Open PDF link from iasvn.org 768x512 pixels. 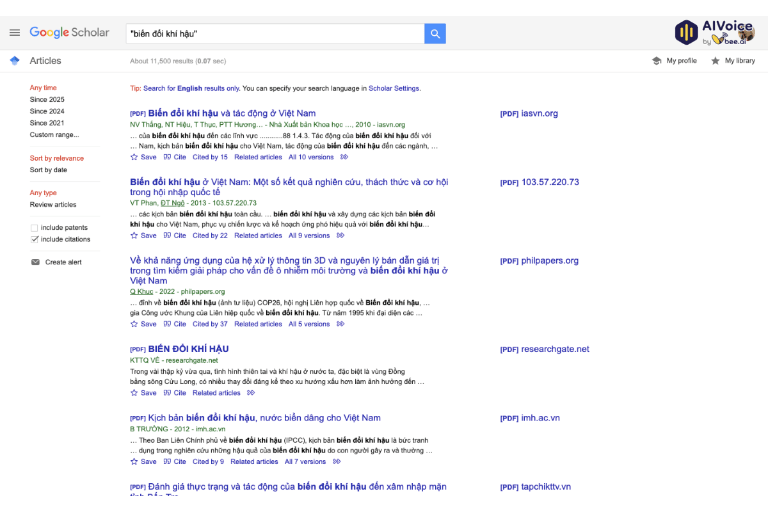(x=529, y=114)
